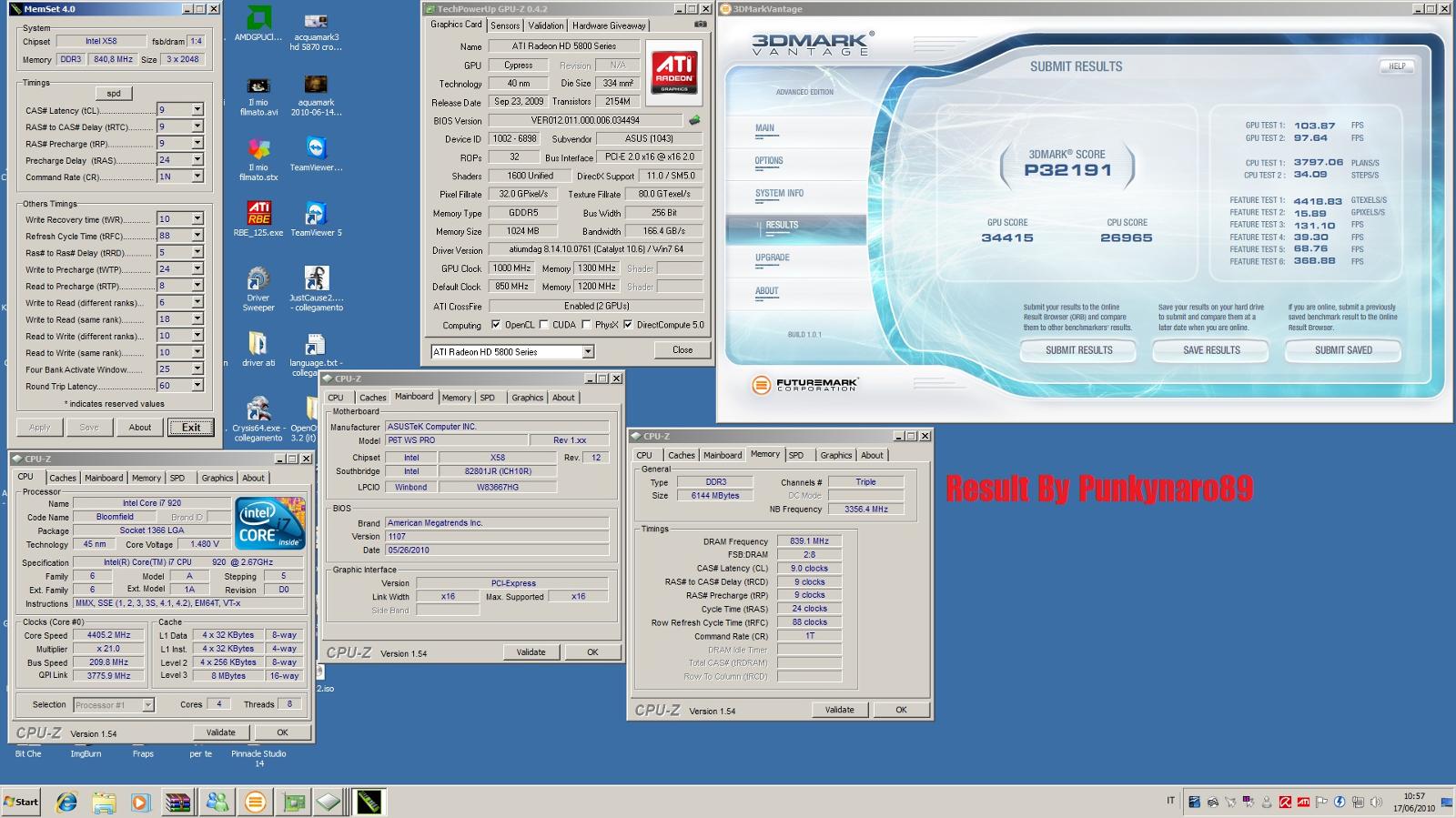This screenshot has width=1456, height=818.
Task: Open Graphics tab in CPU-Z CPU window
Action: 217,478
